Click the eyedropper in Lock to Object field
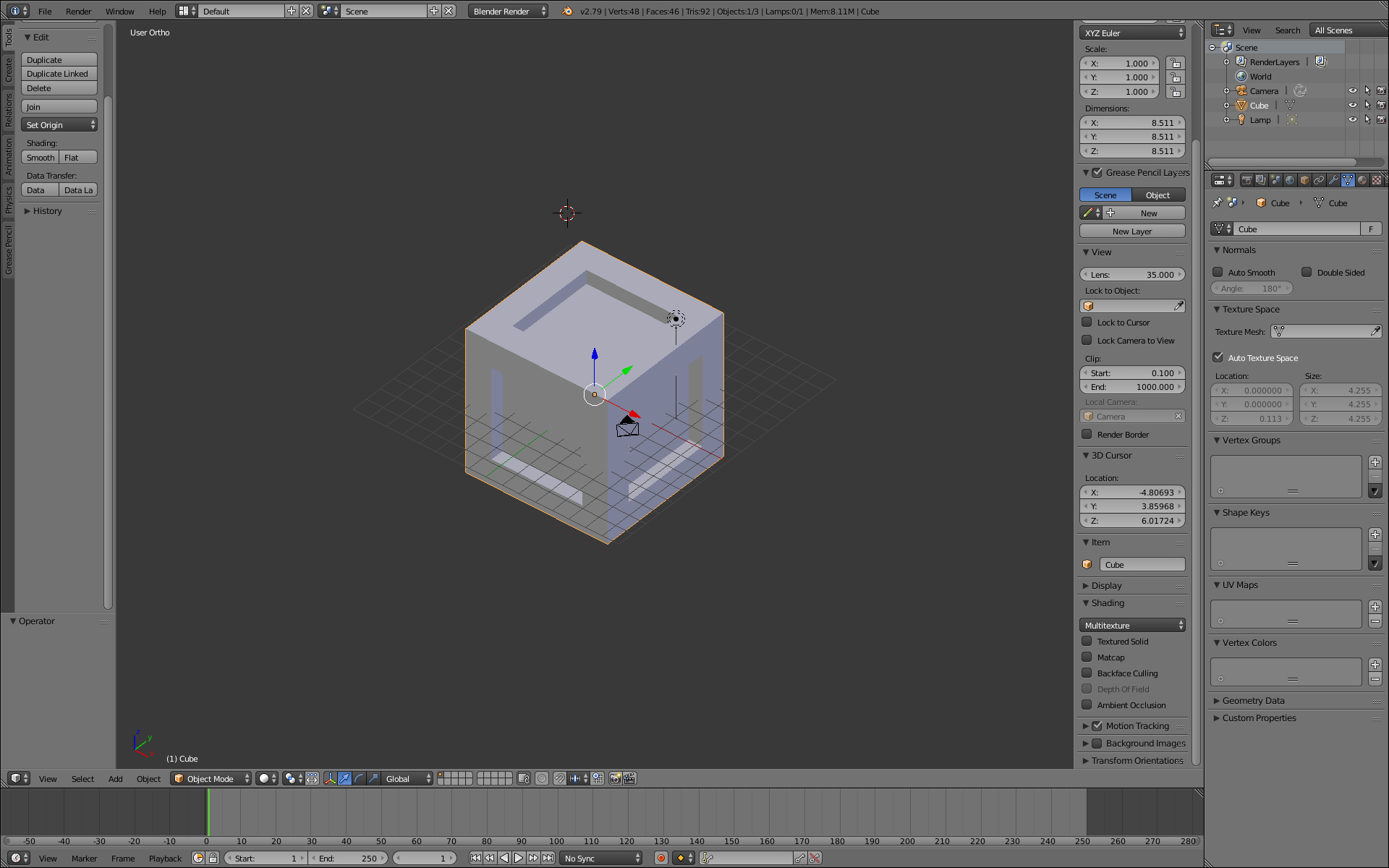Image resolution: width=1389 pixels, height=868 pixels. pos(1178,306)
